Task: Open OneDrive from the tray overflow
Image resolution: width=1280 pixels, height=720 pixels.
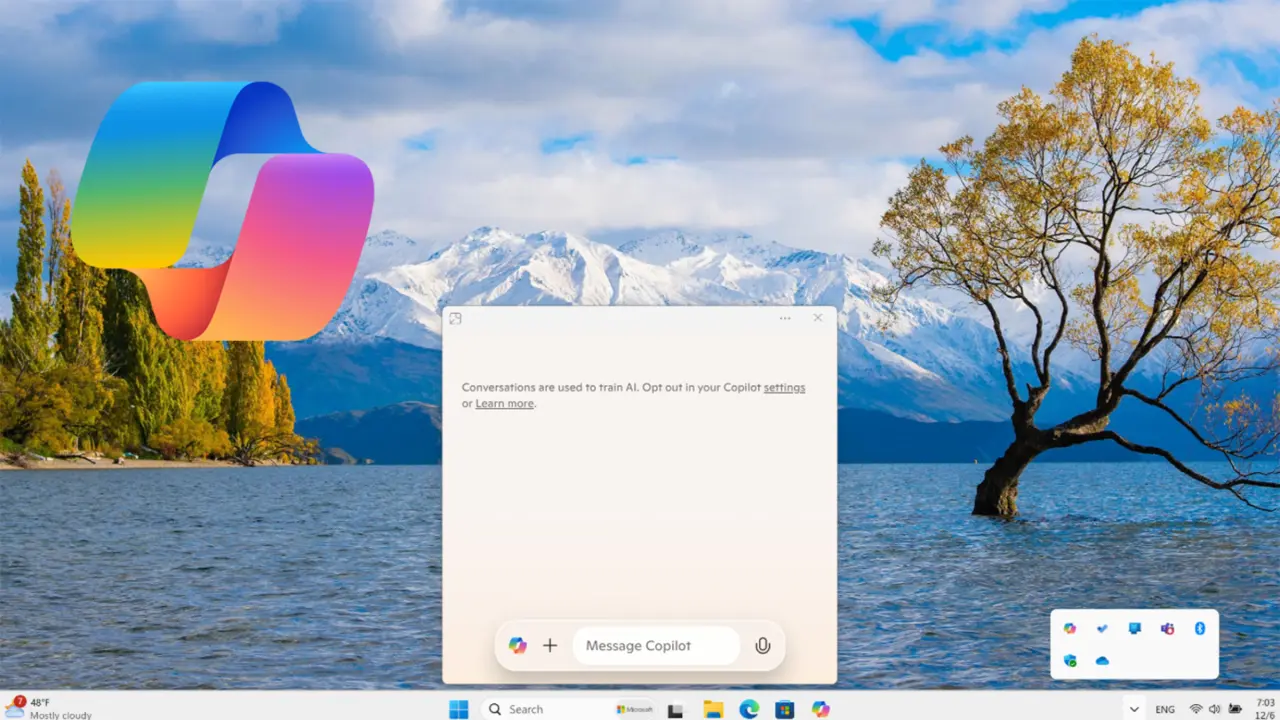Action: point(1102,661)
